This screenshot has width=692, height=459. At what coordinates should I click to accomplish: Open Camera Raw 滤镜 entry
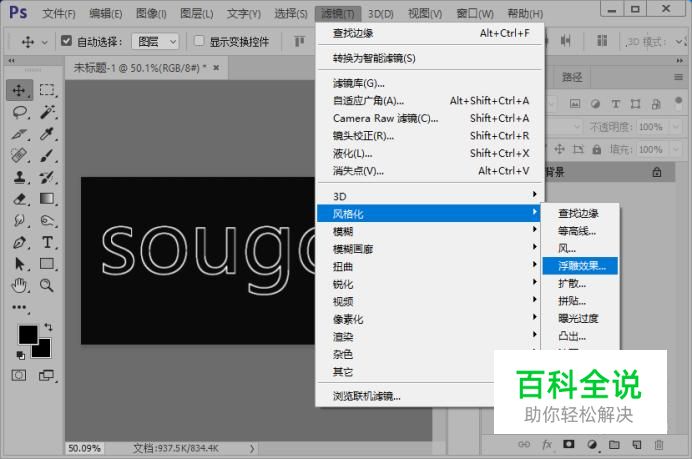(429, 118)
